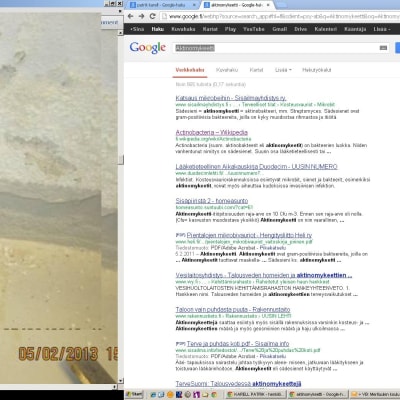Click the blue search button
This screenshot has width=400, height=400.
(398, 48)
